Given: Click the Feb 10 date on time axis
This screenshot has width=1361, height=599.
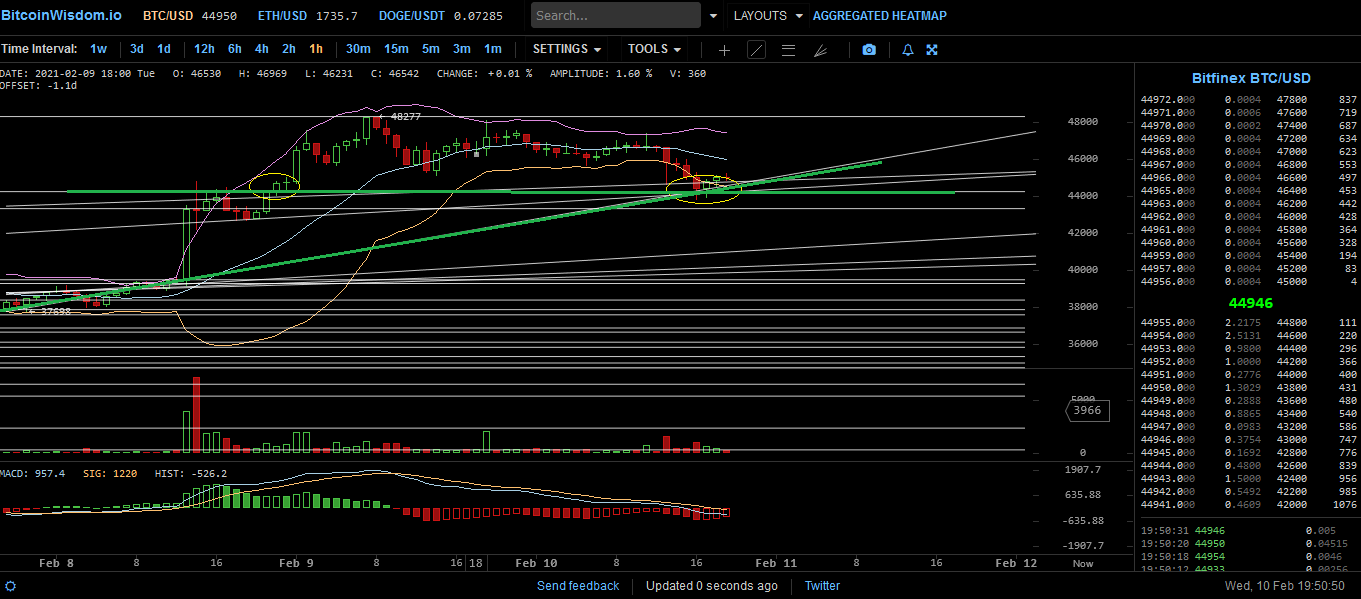Looking at the screenshot, I should pos(536,563).
